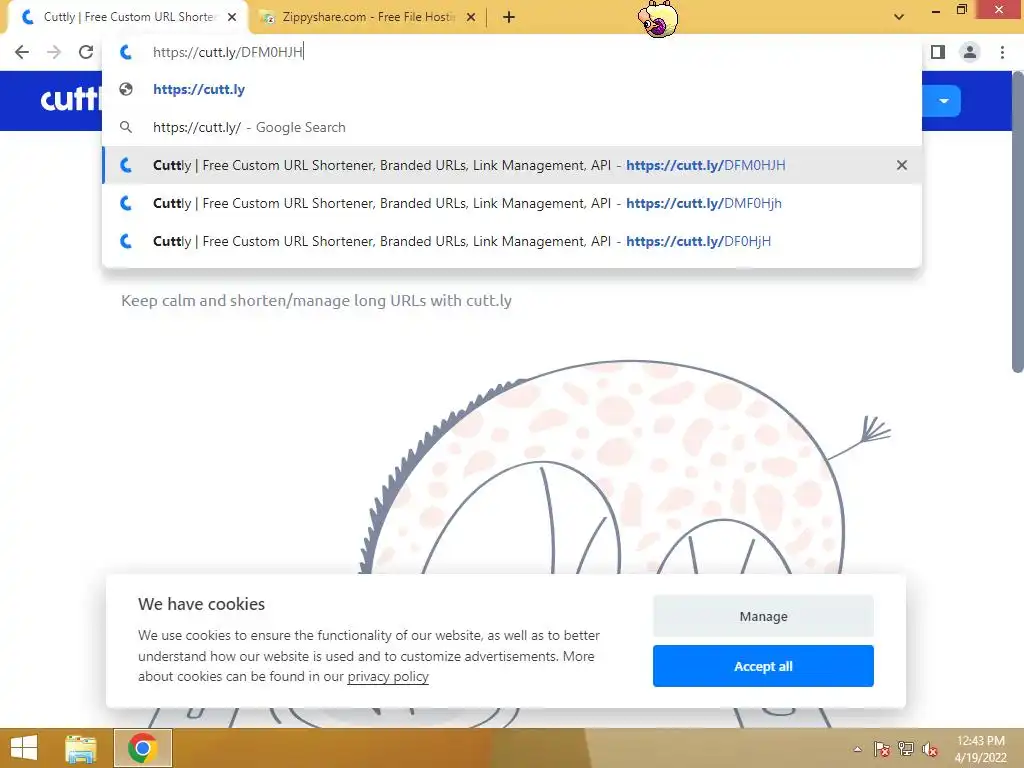Select the Cuttly Free Custom URL Shortener tab
Image resolution: width=1024 pixels, height=768 pixels.
point(128,18)
